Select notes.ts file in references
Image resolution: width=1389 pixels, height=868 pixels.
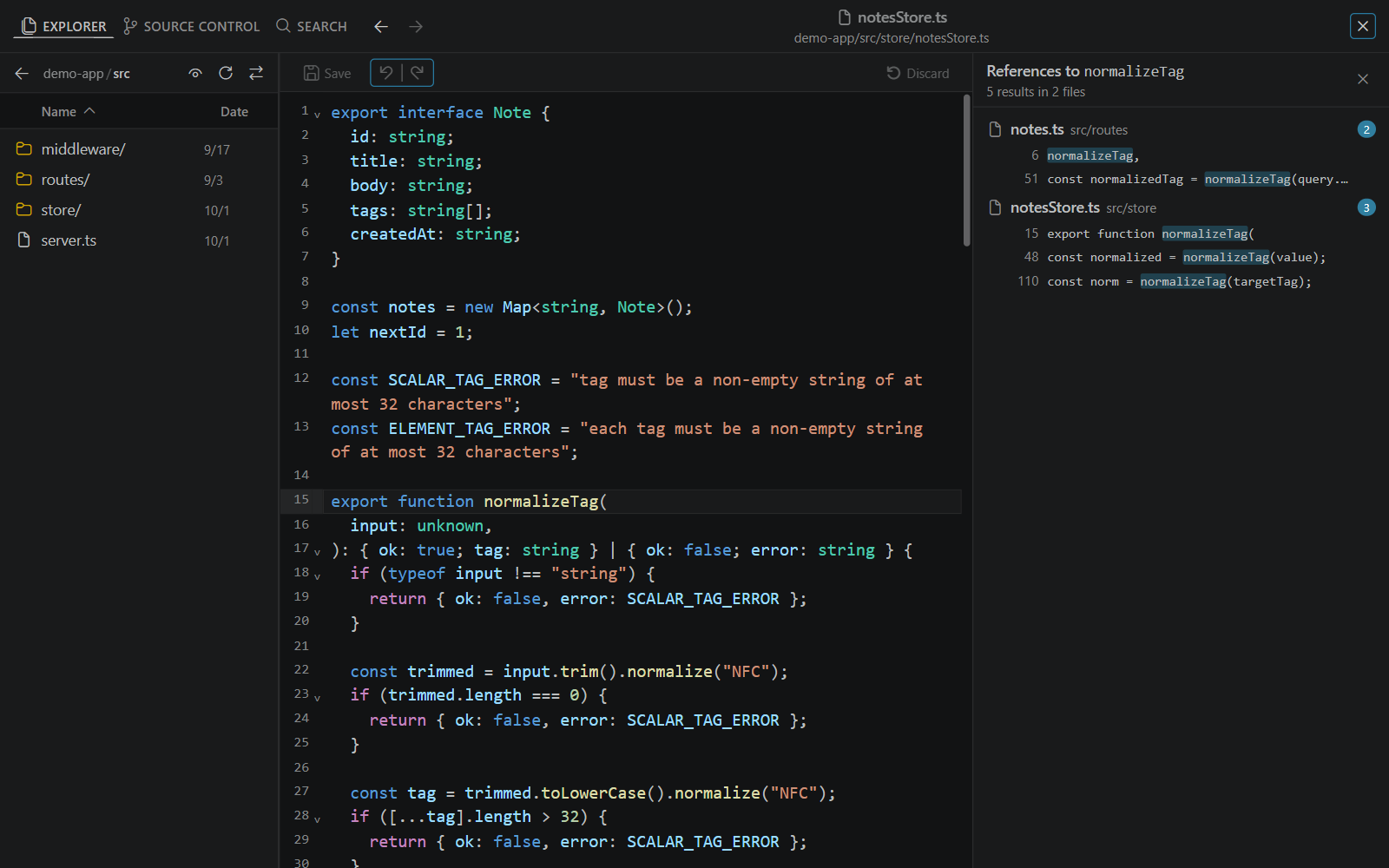point(1181,129)
